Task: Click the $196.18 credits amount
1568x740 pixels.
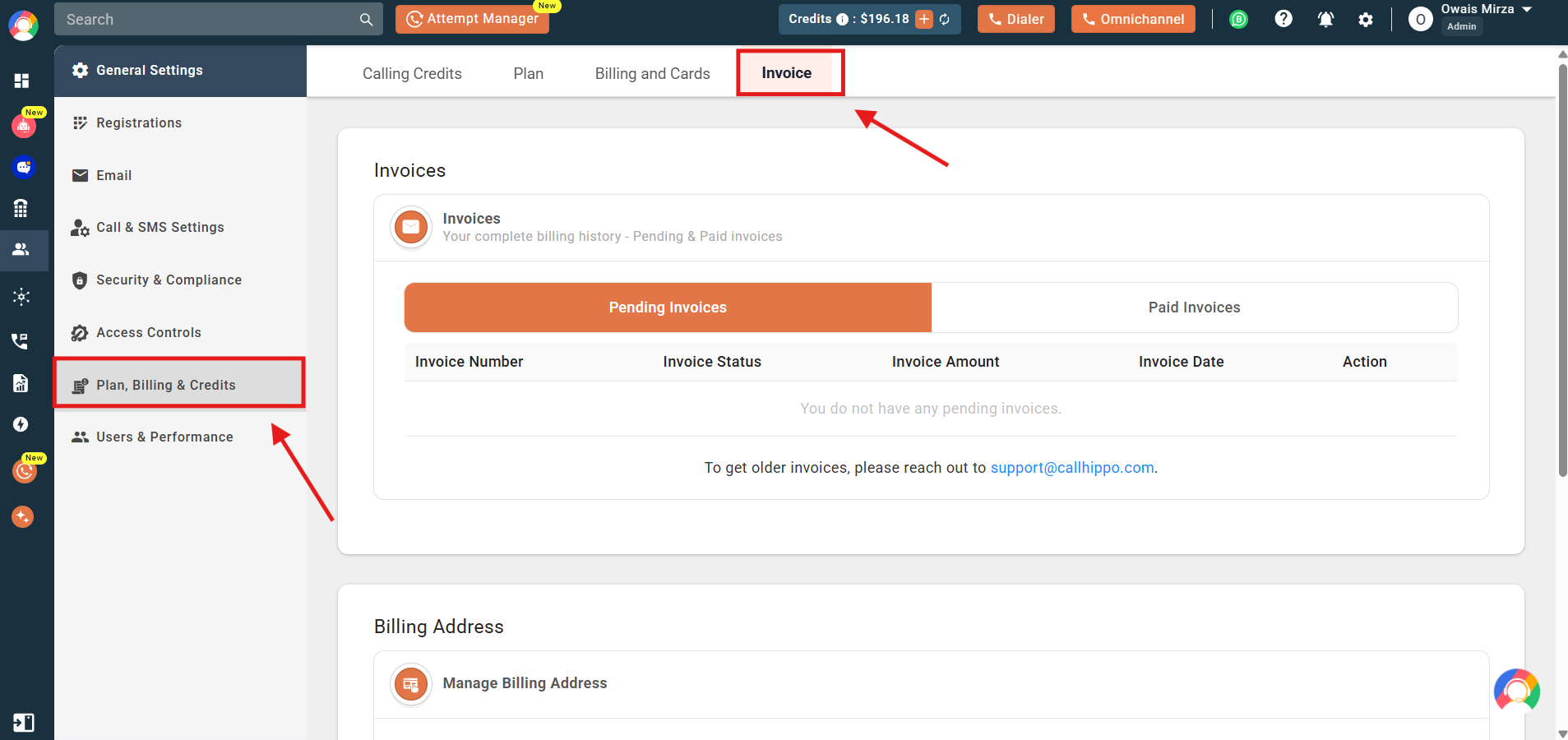Action: (x=885, y=19)
